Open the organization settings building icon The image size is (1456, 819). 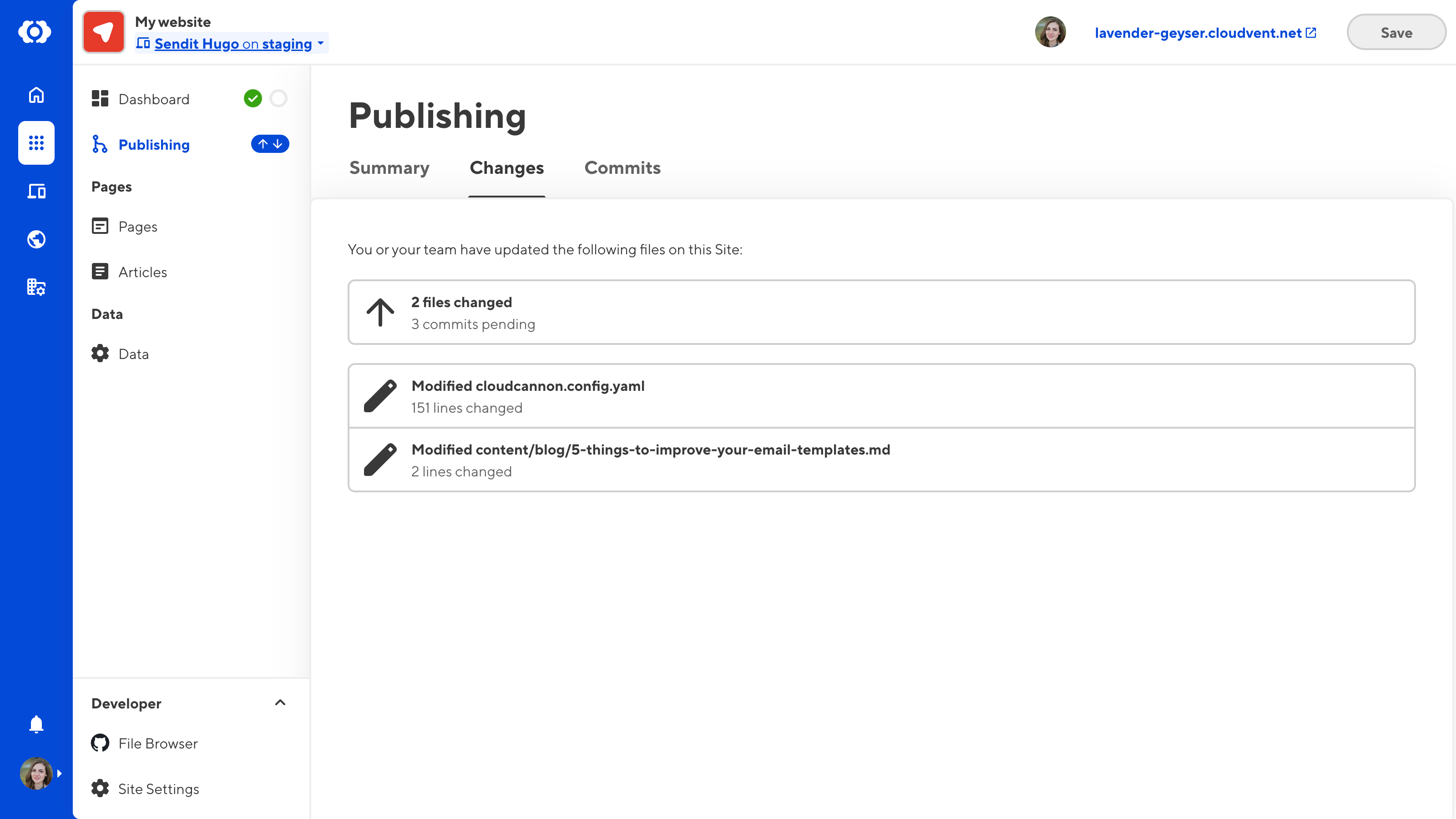pos(36,287)
